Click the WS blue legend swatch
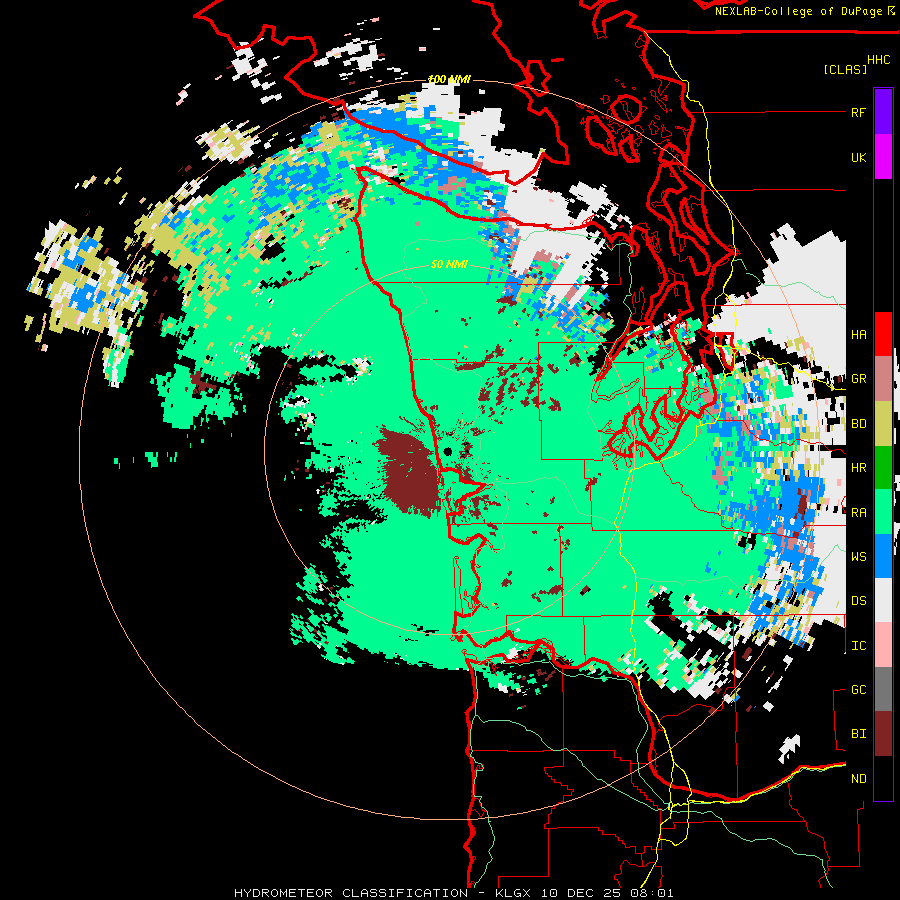900x900 pixels. coord(883,556)
